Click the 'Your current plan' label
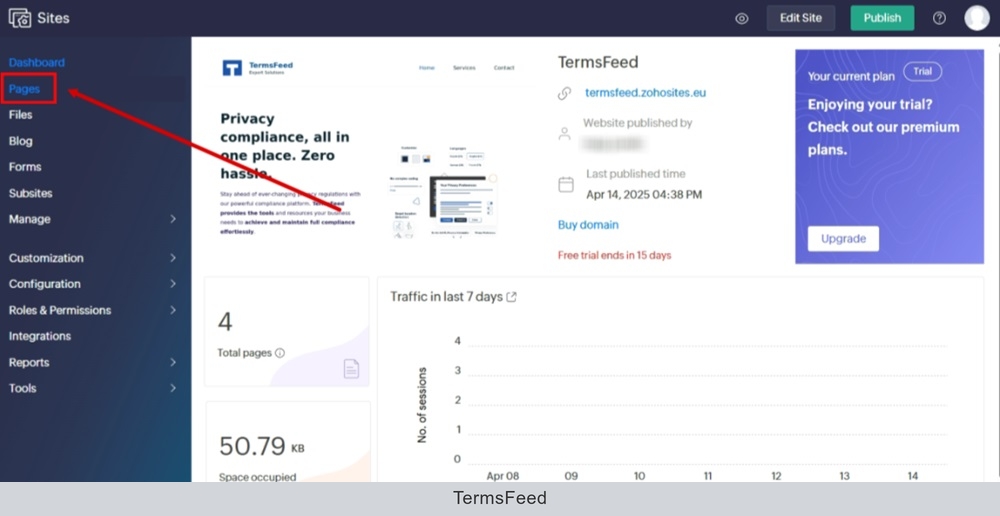This screenshot has width=1000, height=516. [x=851, y=76]
